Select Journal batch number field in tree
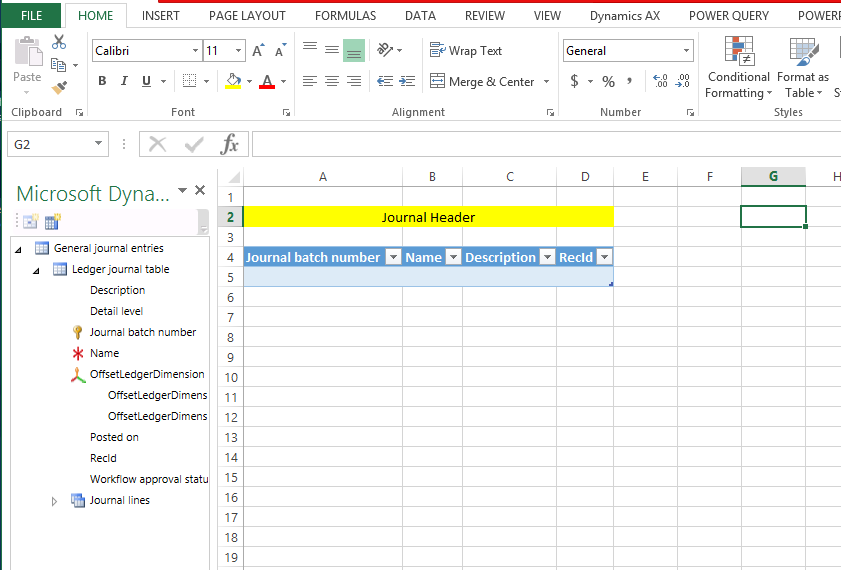 [x=142, y=332]
